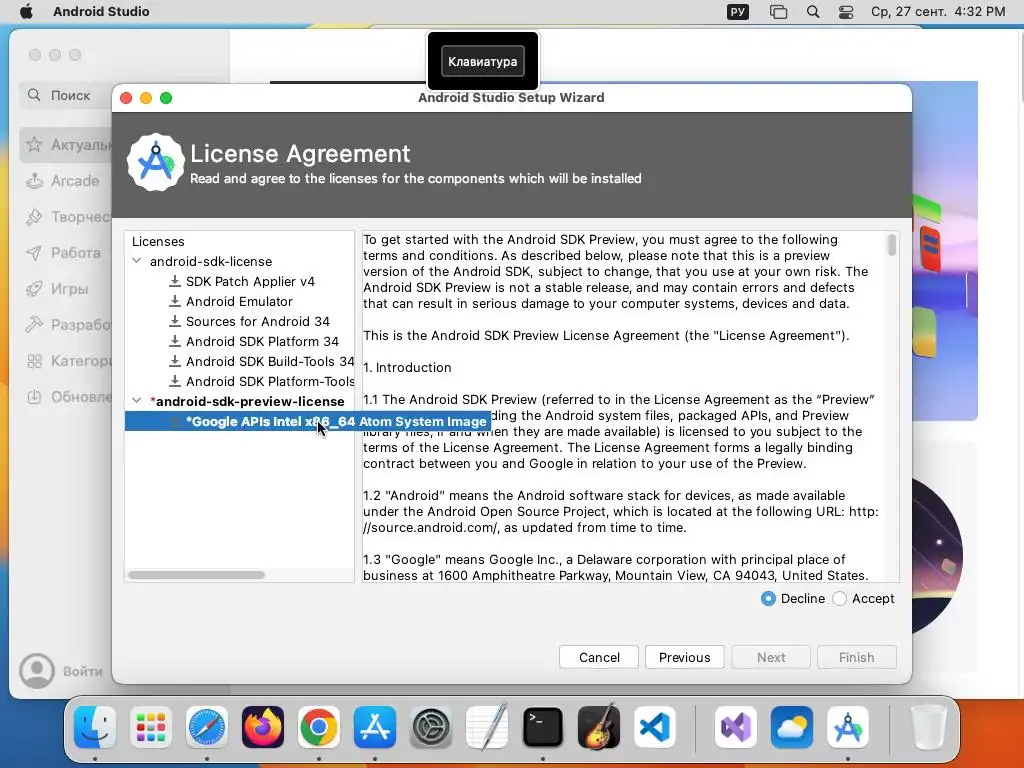Viewport: 1024px width, 768px height.
Task: Open Control Center in menu bar
Action: coord(846,12)
